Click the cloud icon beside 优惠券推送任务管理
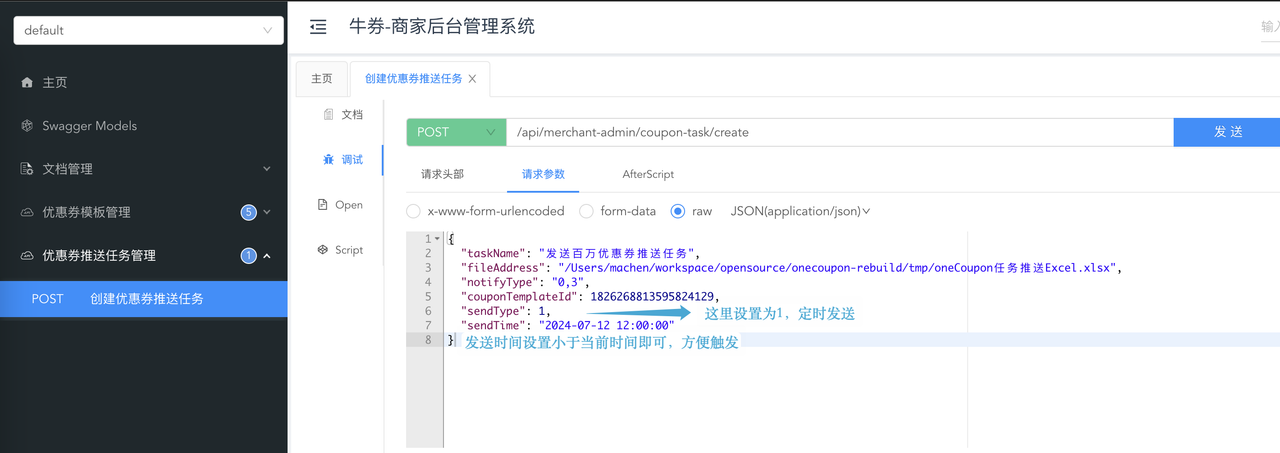 click(x=27, y=255)
